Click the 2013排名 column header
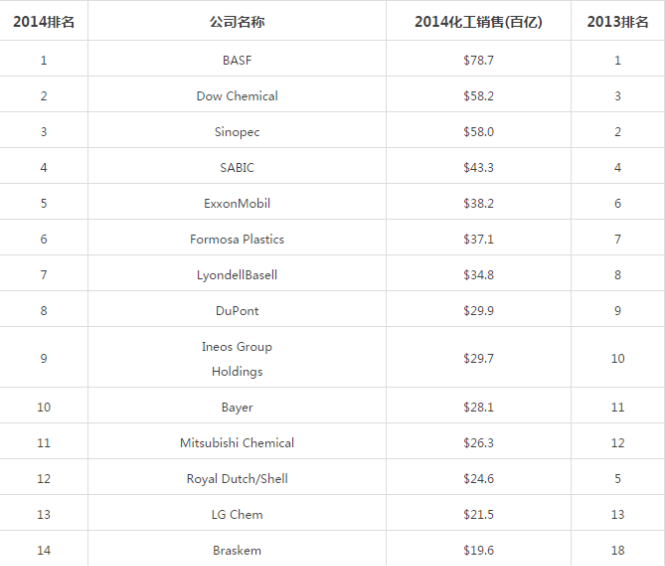The width and height of the screenshot is (665, 566). coord(617,22)
